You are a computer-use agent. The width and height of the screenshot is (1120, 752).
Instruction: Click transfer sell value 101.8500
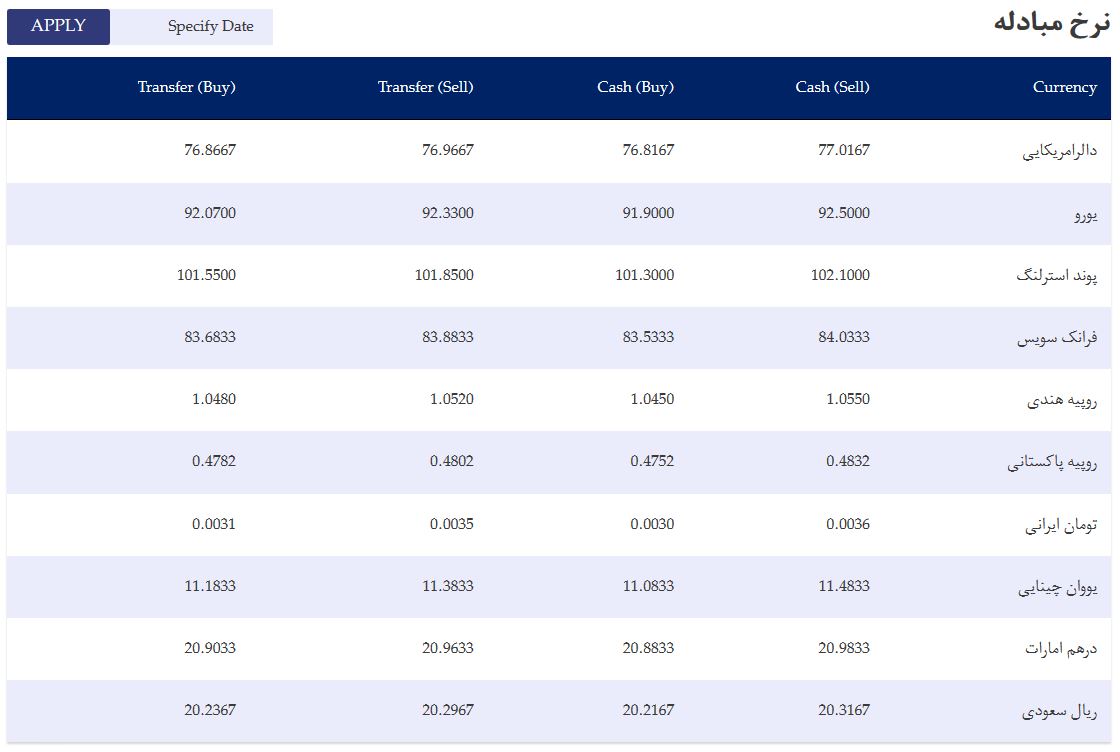444,275
